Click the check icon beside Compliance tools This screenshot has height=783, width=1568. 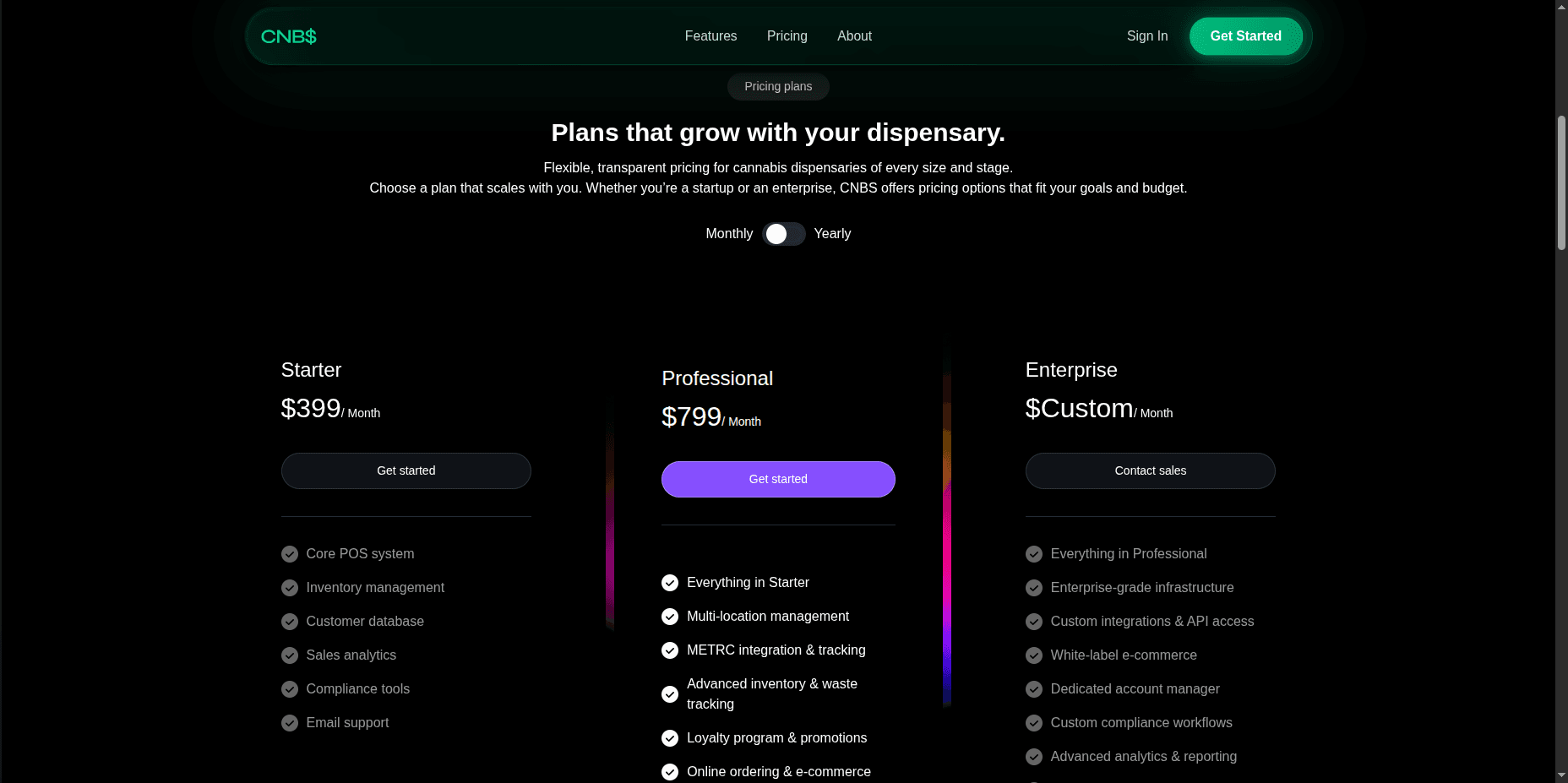click(290, 689)
